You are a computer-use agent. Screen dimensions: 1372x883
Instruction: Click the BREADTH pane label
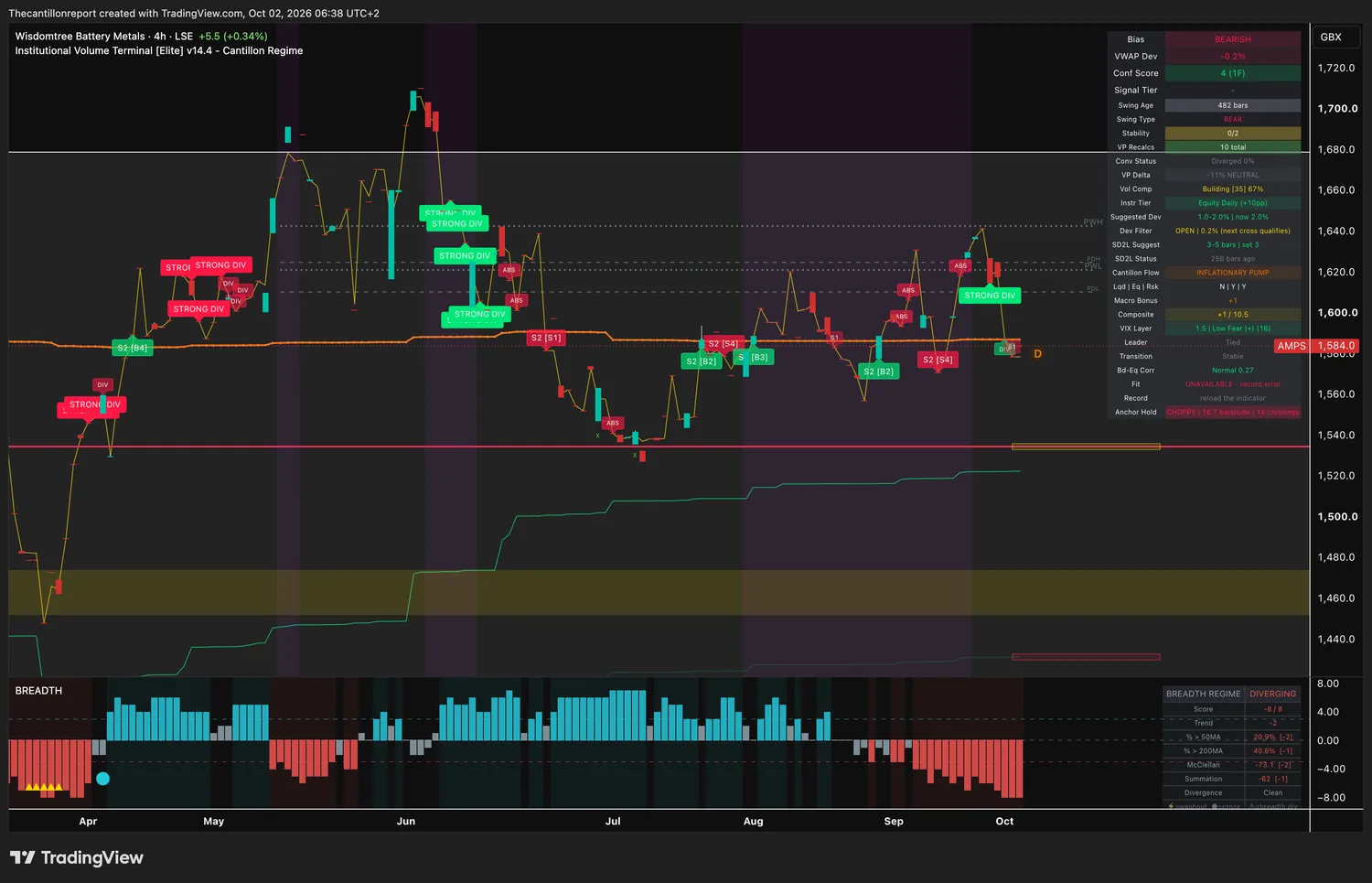click(x=38, y=691)
